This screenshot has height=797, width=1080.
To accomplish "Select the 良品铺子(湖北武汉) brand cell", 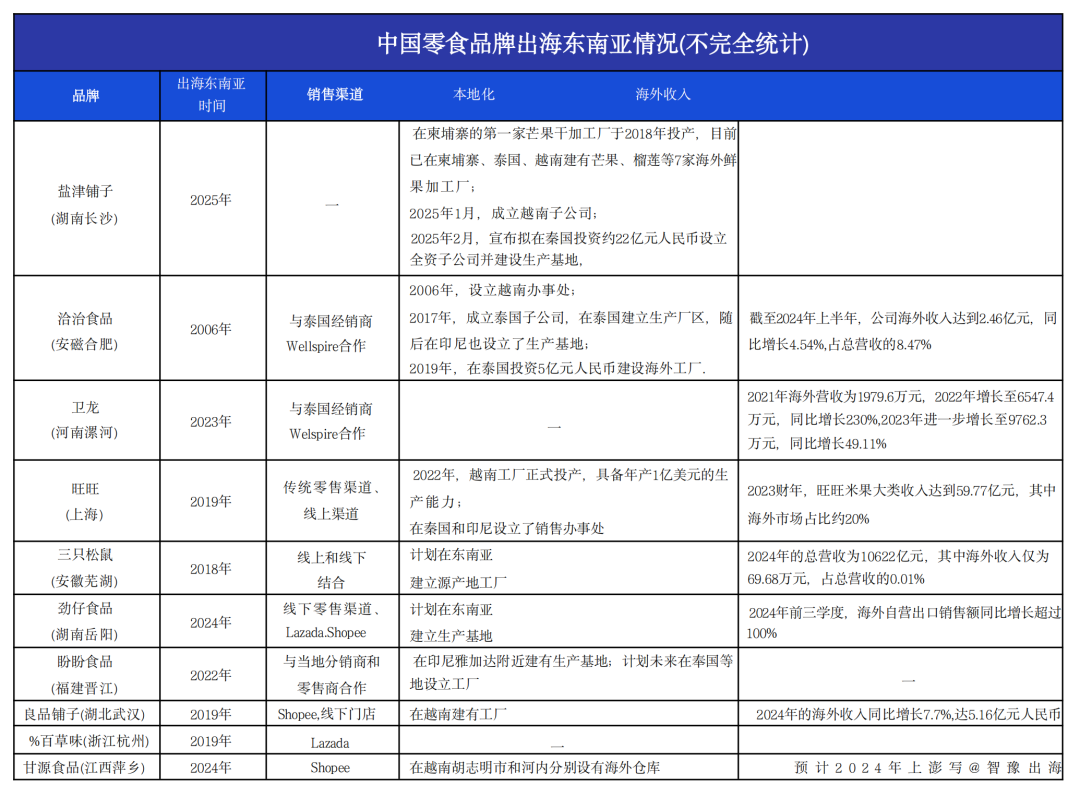I will pos(86,714).
